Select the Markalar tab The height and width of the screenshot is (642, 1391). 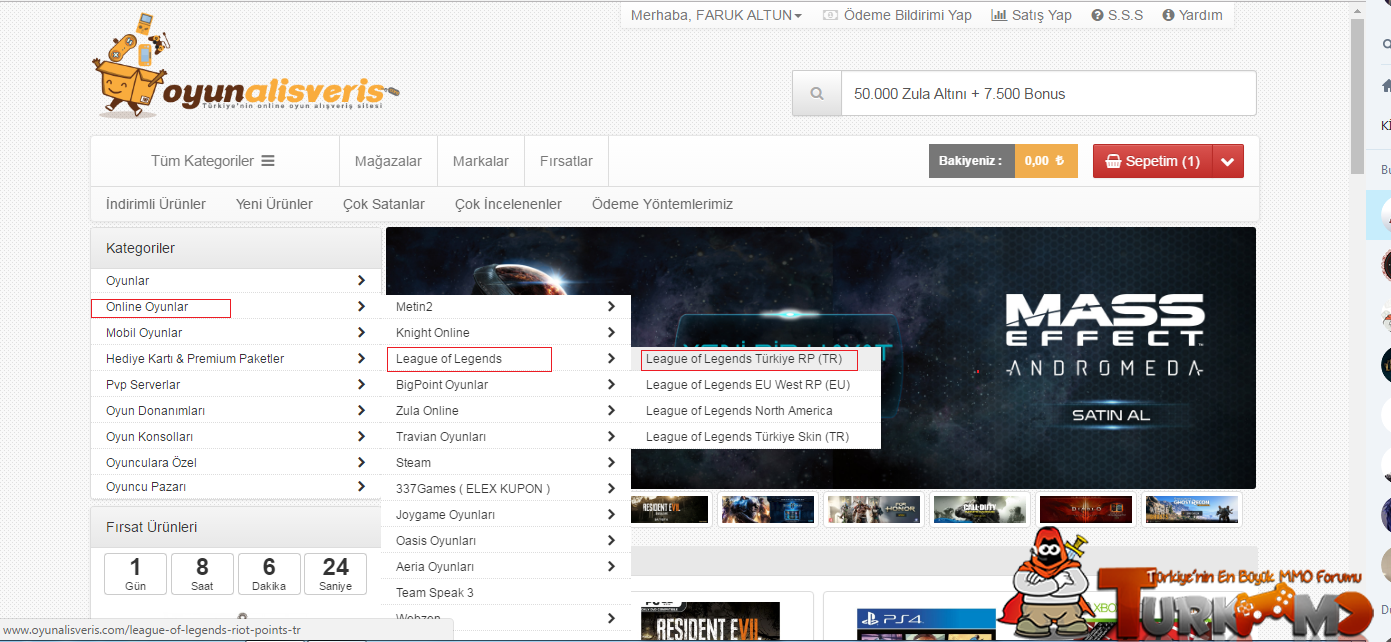481,161
